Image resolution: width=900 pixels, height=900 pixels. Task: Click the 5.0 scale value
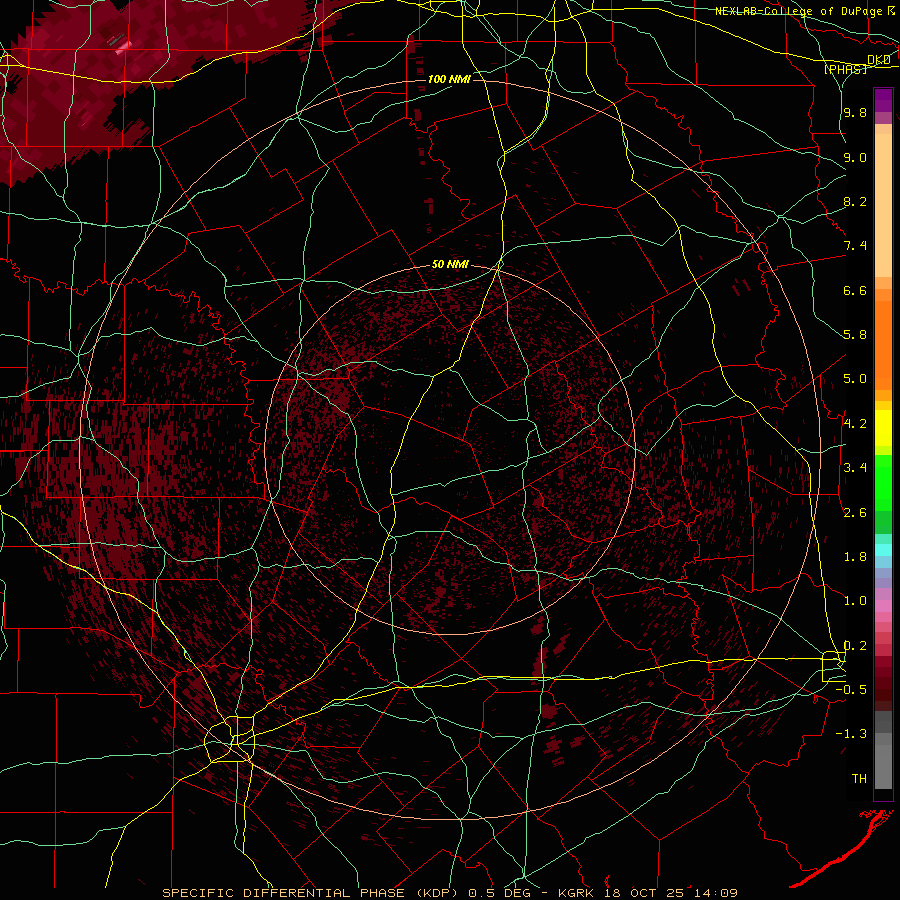click(855, 379)
